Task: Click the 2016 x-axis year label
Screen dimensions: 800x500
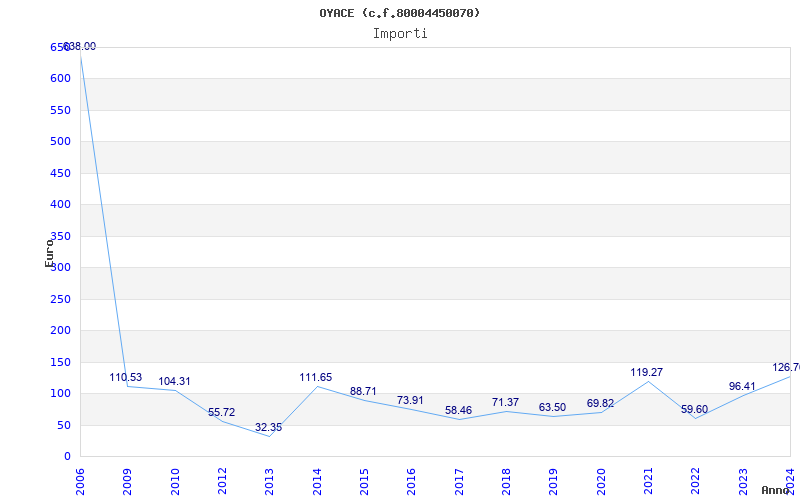Action: click(x=412, y=482)
